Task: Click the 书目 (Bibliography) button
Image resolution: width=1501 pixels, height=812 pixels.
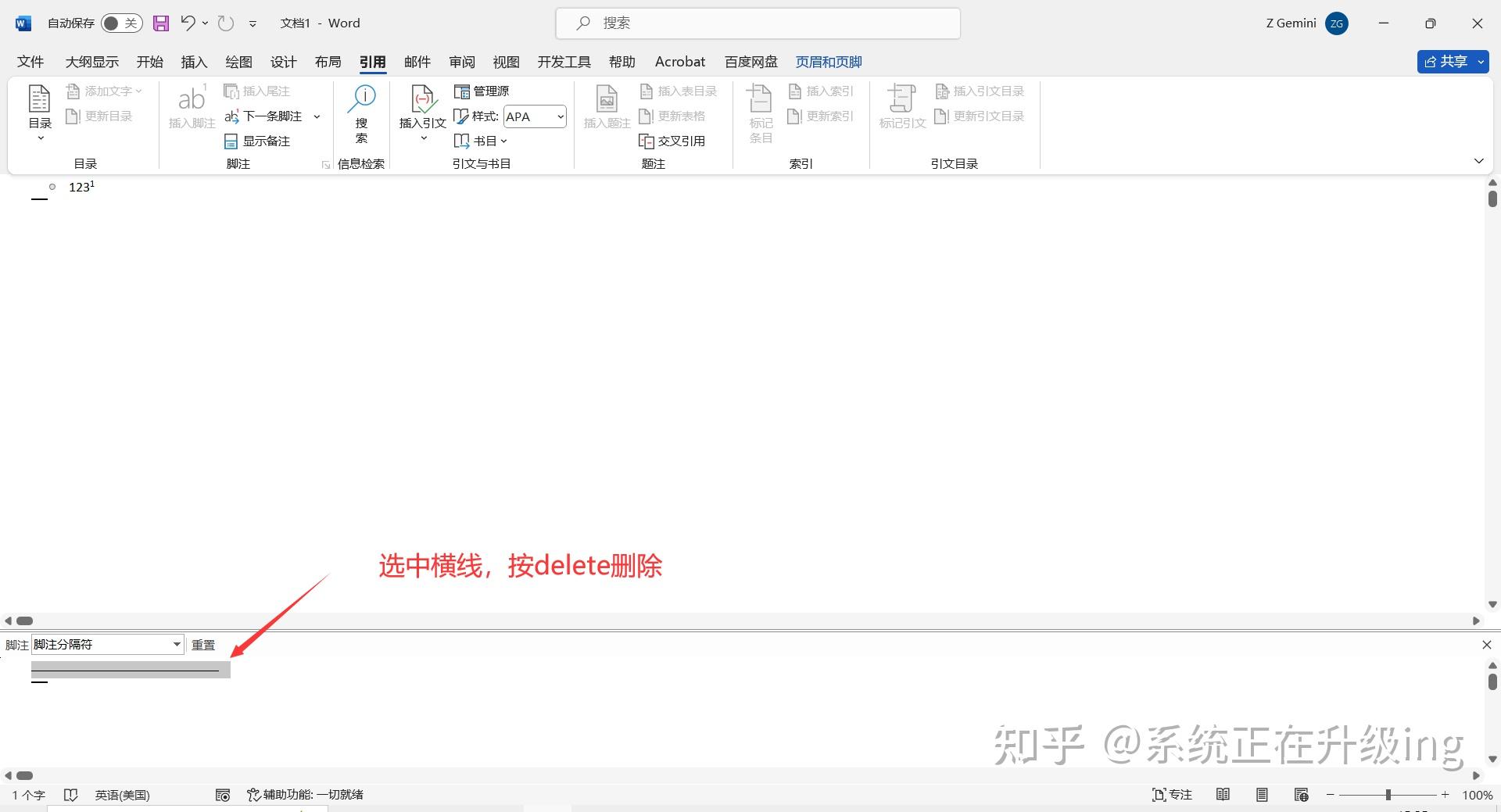Action: click(480, 141)
